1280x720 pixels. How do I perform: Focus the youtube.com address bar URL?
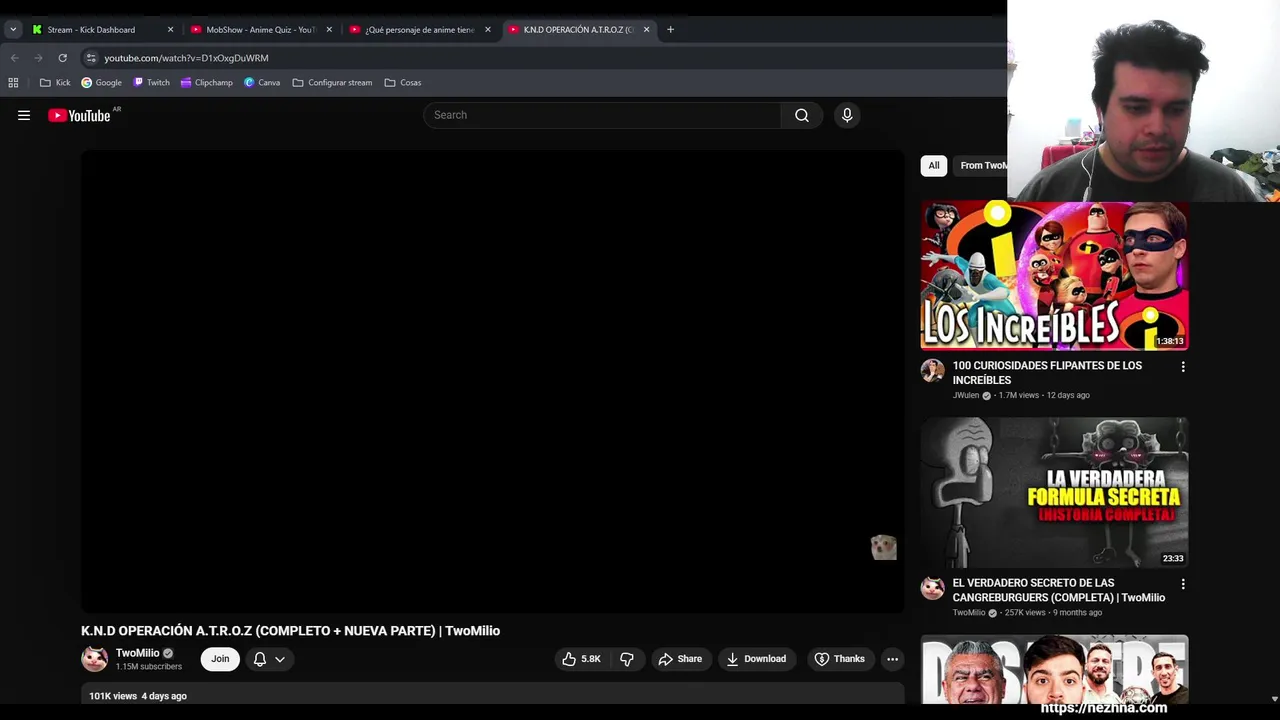pyautogui.click(x=186, y=58)
